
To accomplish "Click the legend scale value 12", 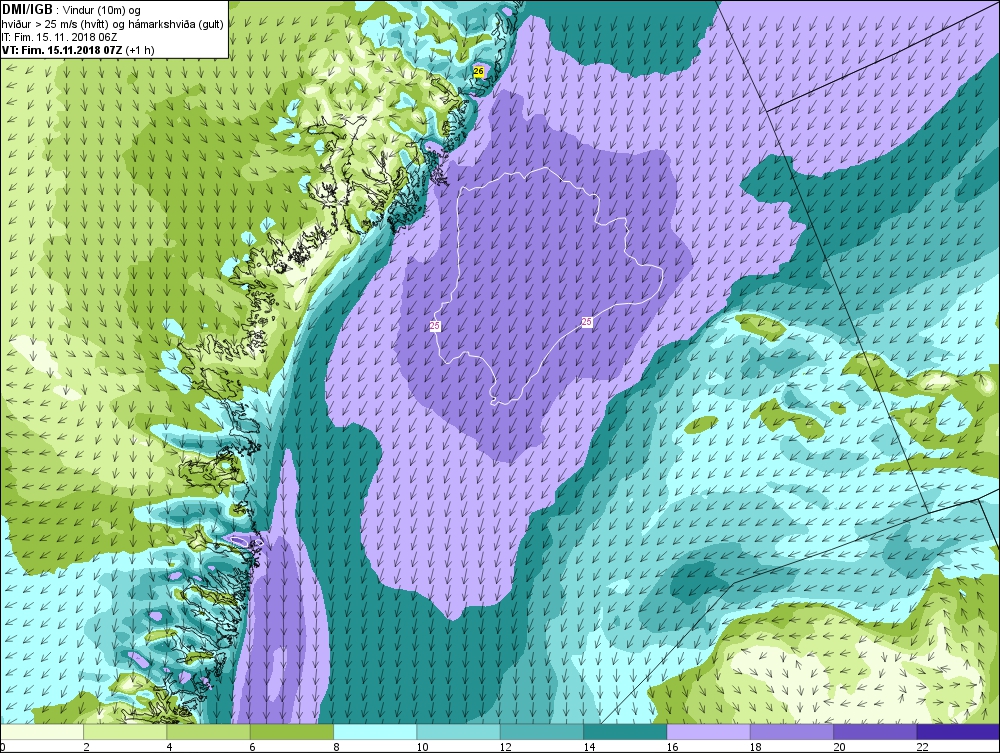I will (506, 747).
